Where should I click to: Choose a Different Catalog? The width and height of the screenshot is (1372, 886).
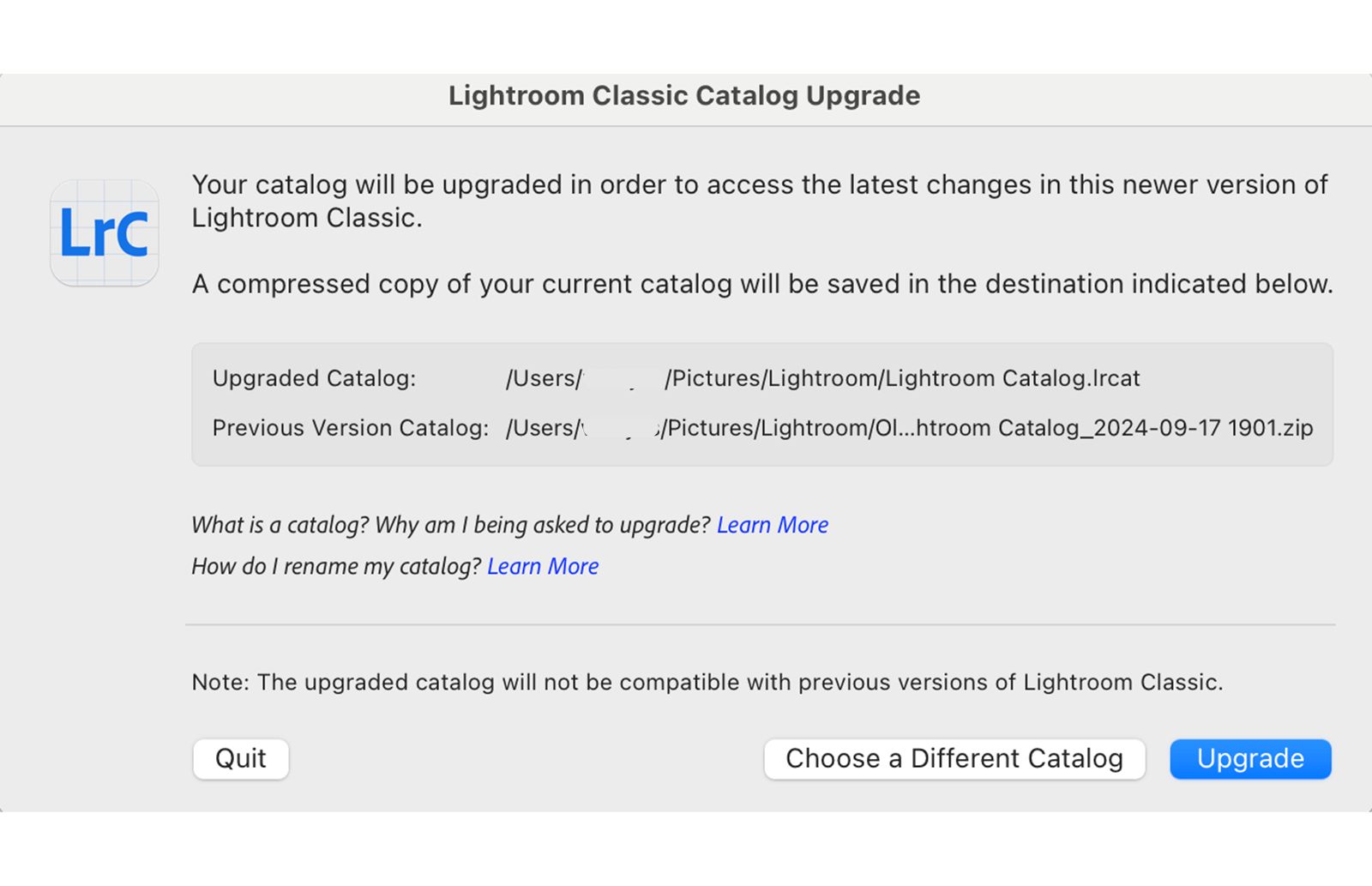pos(954,758)
